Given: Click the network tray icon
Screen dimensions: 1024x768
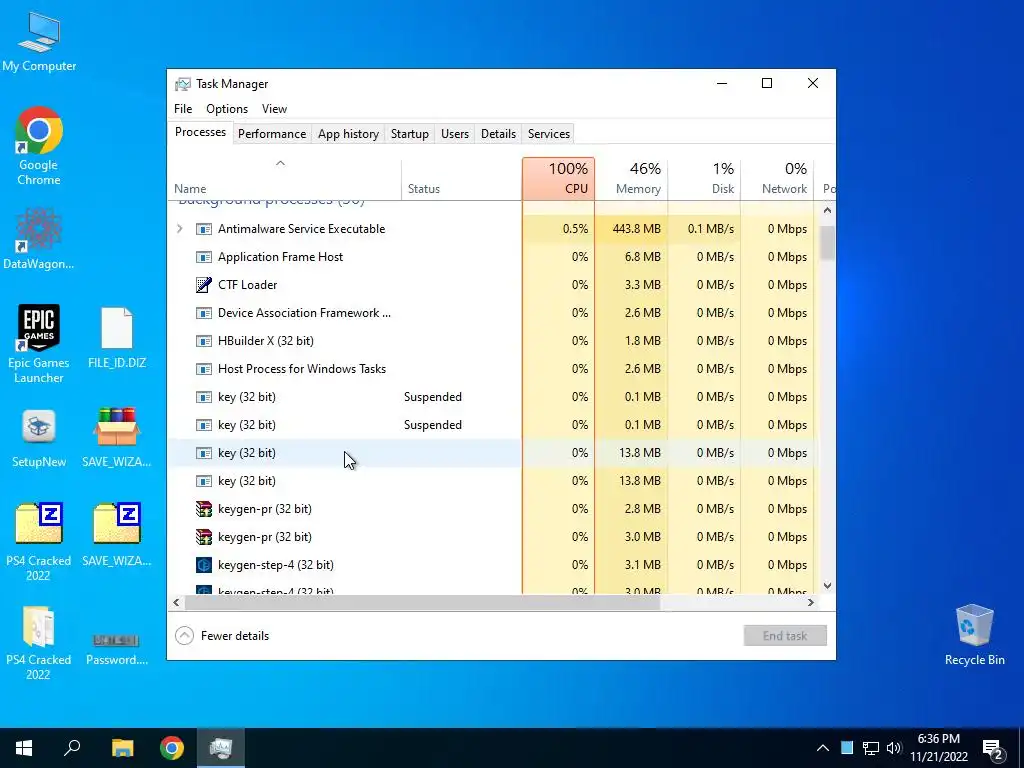Looking at the screenshot, I should click(x=870, y=748).
